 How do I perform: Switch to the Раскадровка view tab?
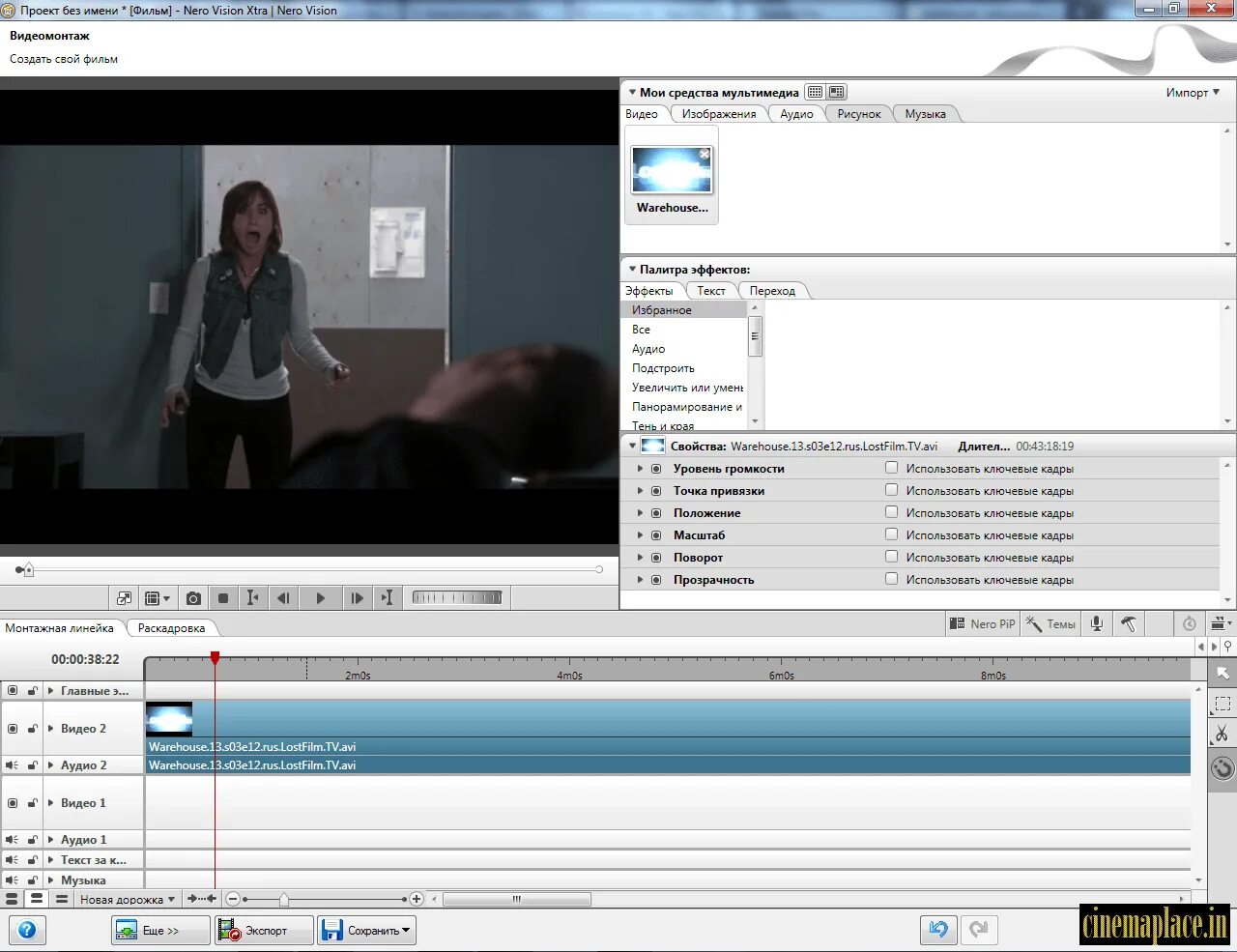(x=171, y=628)
